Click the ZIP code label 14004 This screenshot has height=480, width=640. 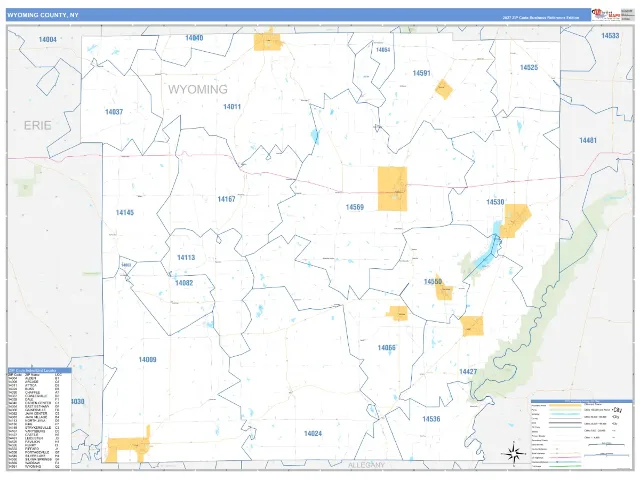click(48, 39)
